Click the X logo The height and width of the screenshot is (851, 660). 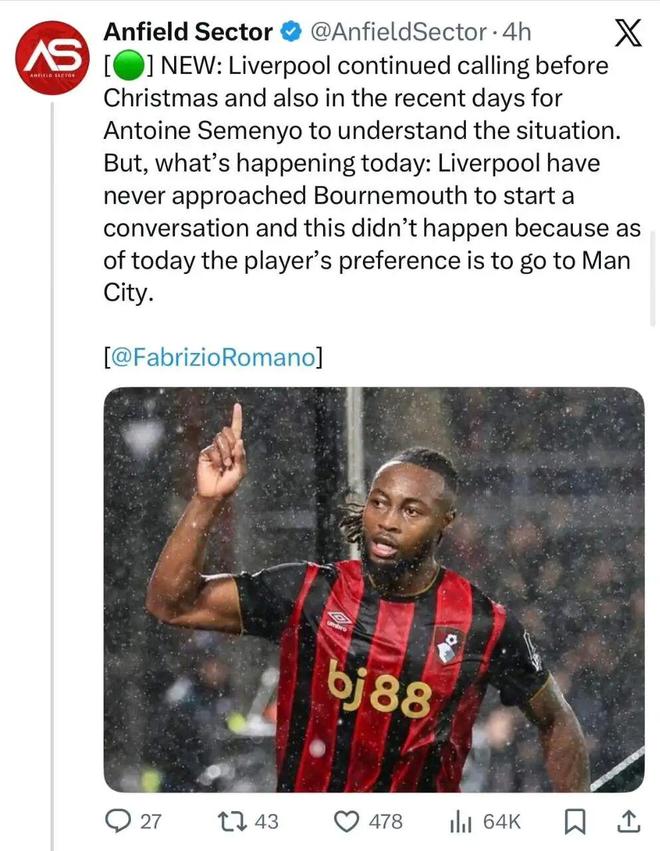626,34
